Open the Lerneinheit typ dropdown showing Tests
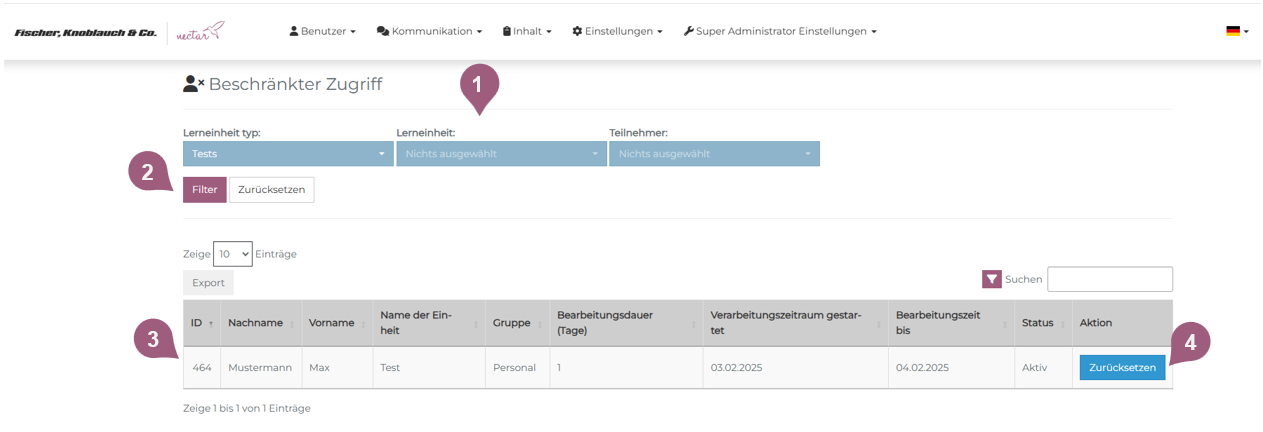Screen dimensions: 1263x432 (x=288, y=154)
